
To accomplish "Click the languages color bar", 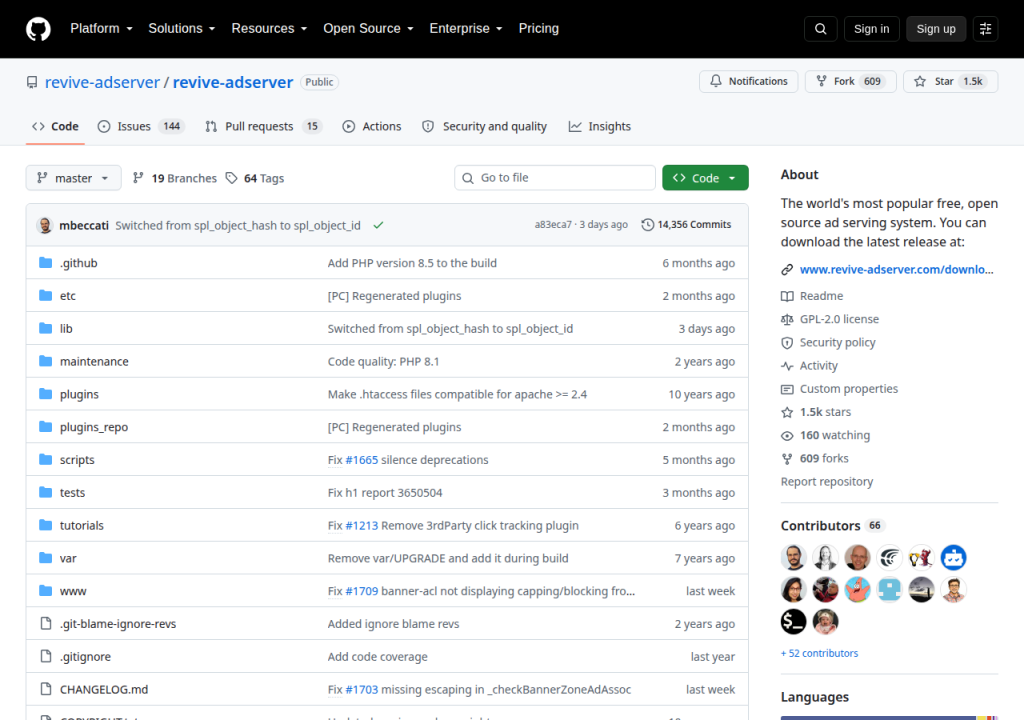I will point(889,717).
